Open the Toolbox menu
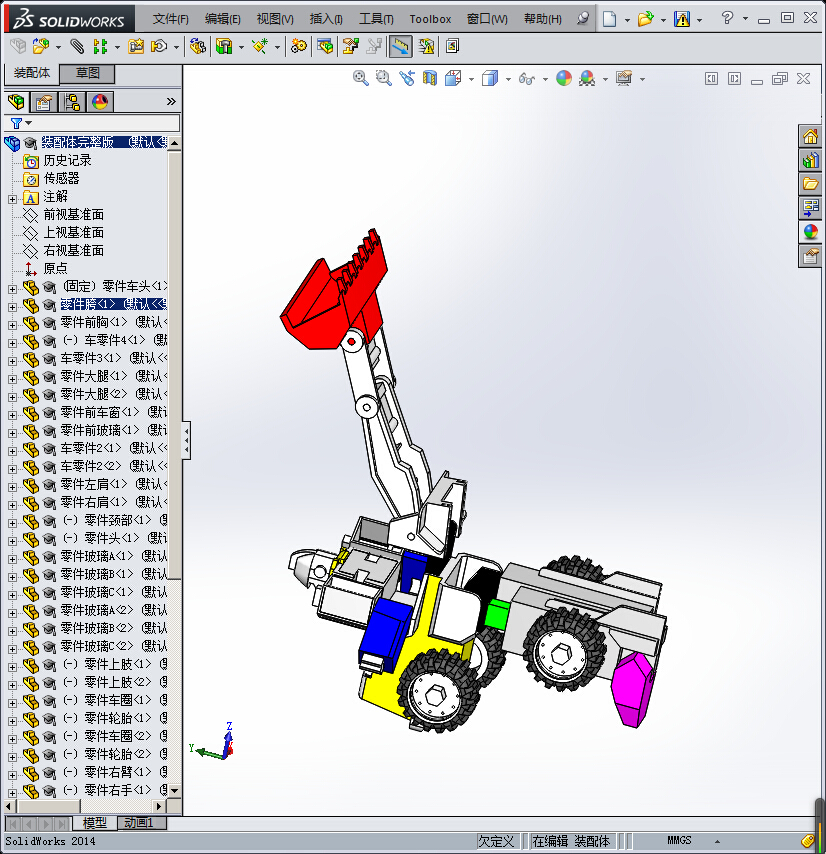 (430, 19)
